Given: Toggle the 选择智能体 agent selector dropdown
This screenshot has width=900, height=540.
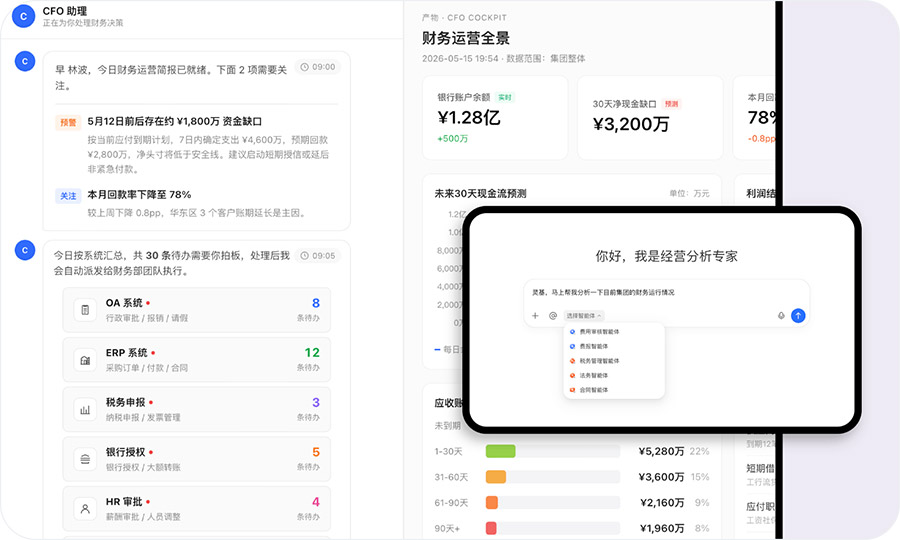Looking at the screenshot, I should pyautogui.click(x=584, y=316).
